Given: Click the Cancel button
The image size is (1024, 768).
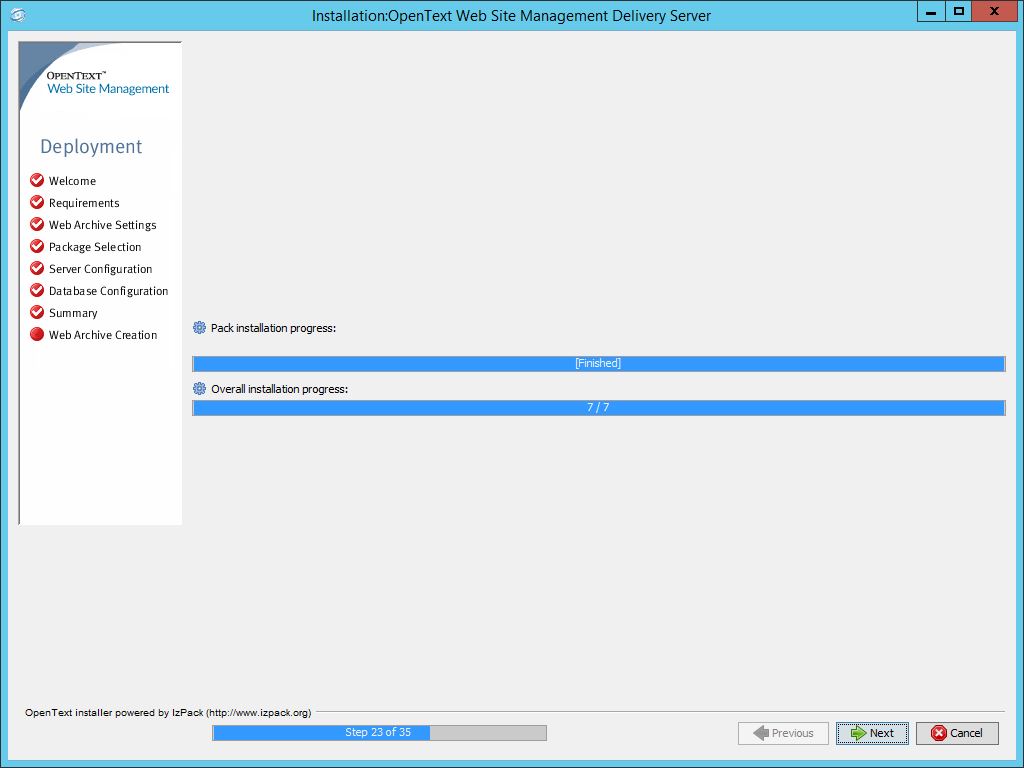Looking at the screenshot, I should point(957,733).
